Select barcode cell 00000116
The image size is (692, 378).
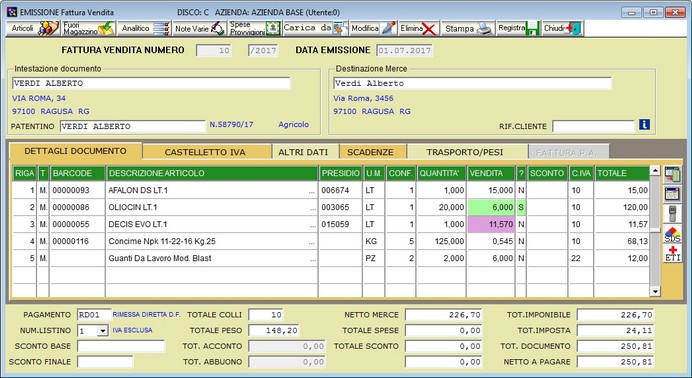click(x=77, y=241)
